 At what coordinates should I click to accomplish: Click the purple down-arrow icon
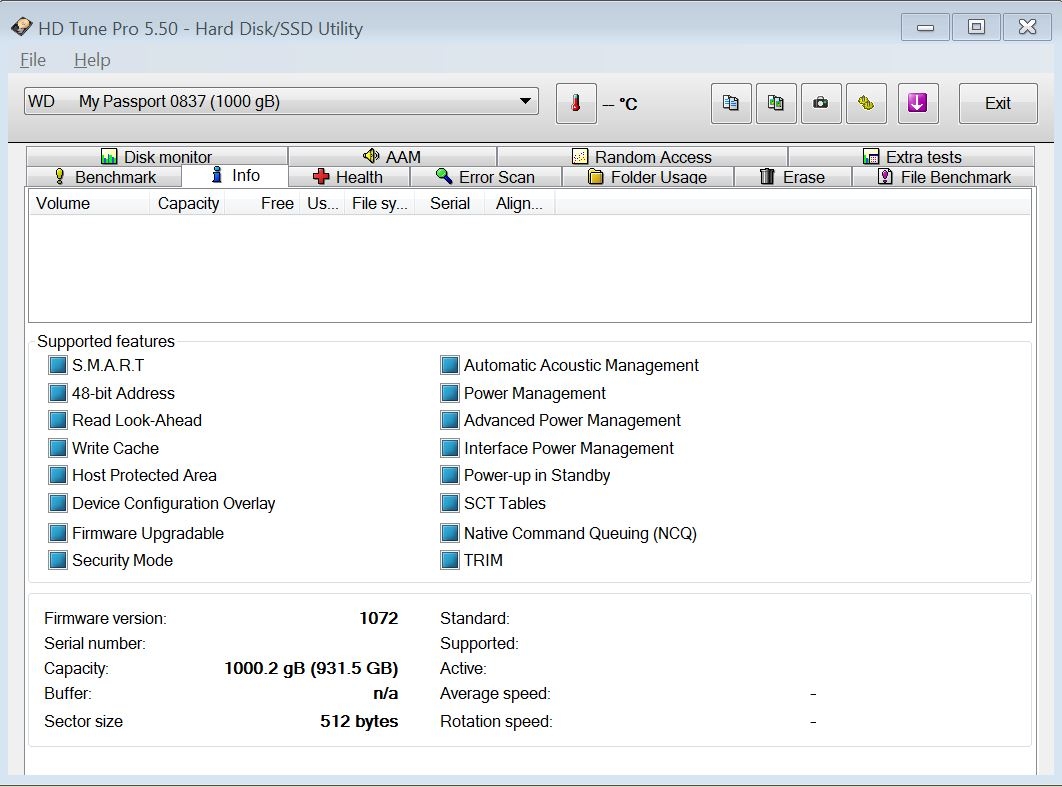pyautogui.click(x=918, y=104)
